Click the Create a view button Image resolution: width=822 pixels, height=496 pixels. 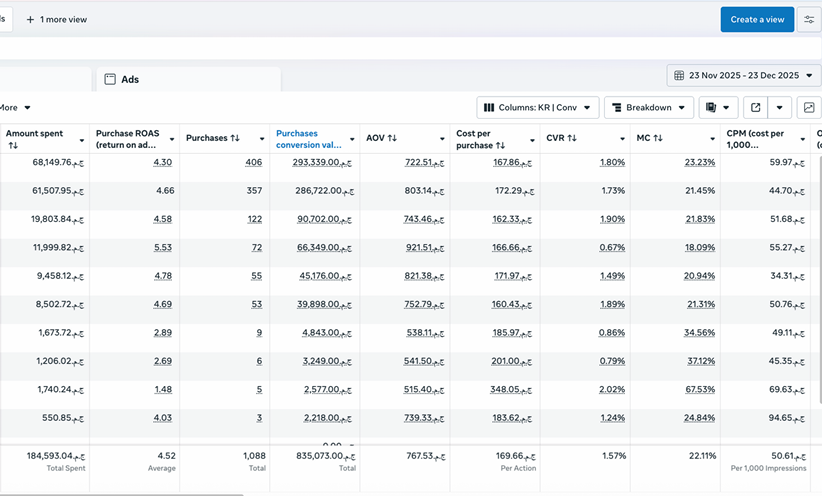[757, 20]
